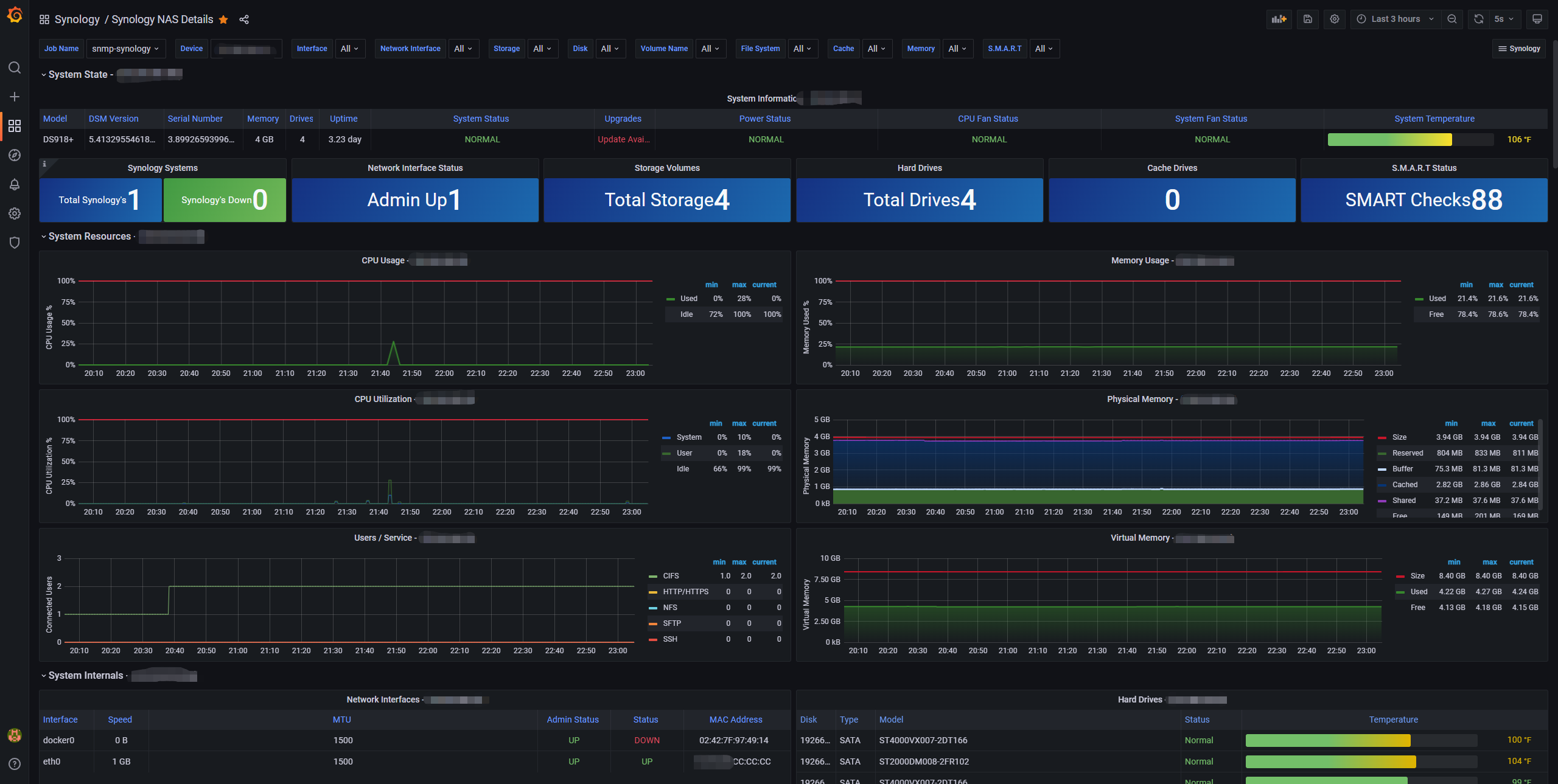This screenshot has height=784, width=1558.
Task: Open the user profile avatar
Action: click(x=15, y=735)
